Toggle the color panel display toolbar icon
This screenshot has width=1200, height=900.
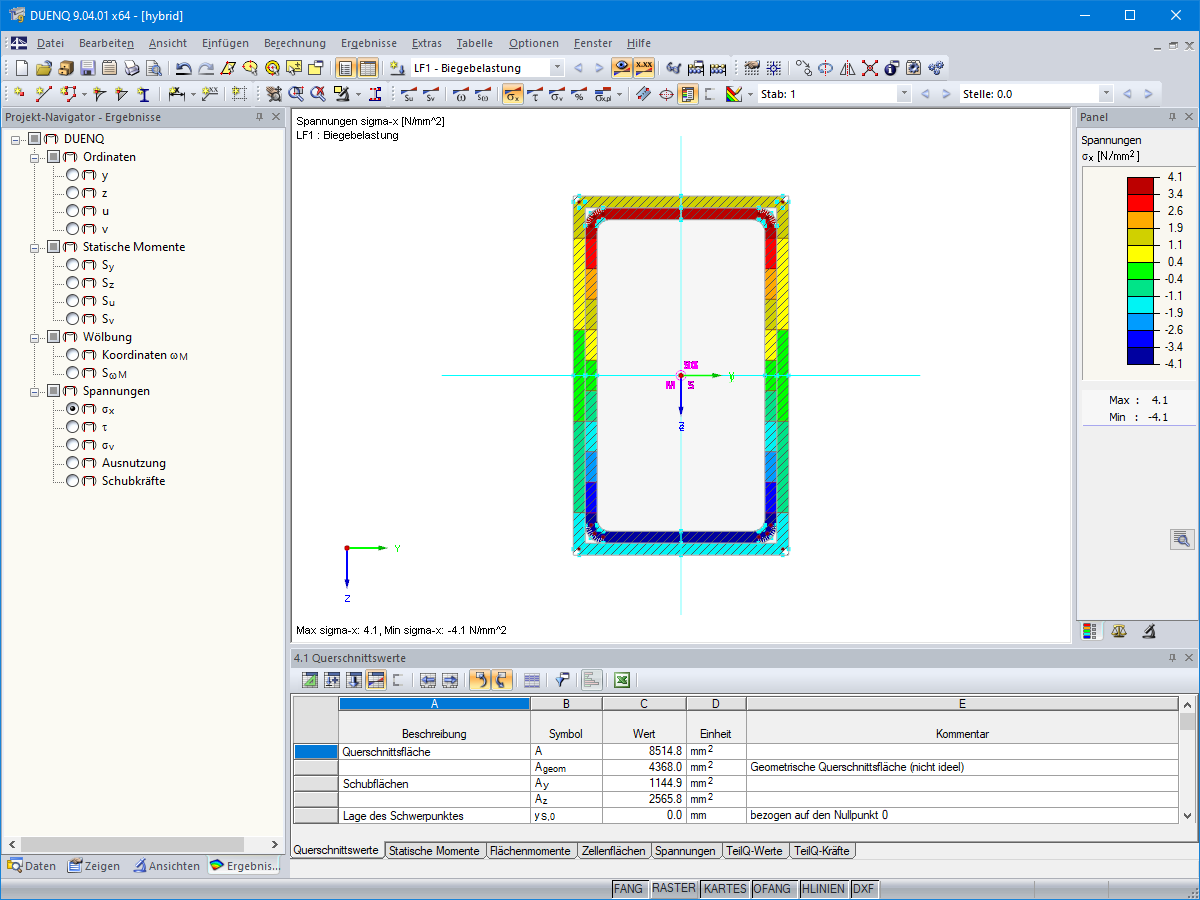pos(688,94)
